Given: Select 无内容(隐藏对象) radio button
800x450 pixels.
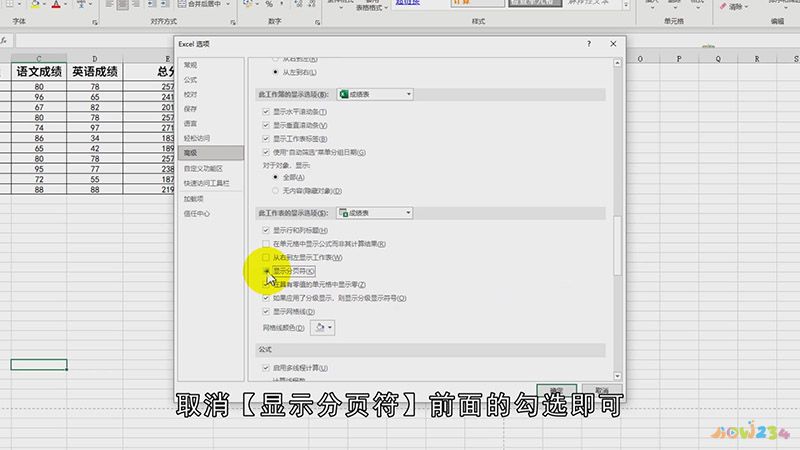Looking at the screenshot, I should click(276, 191).
